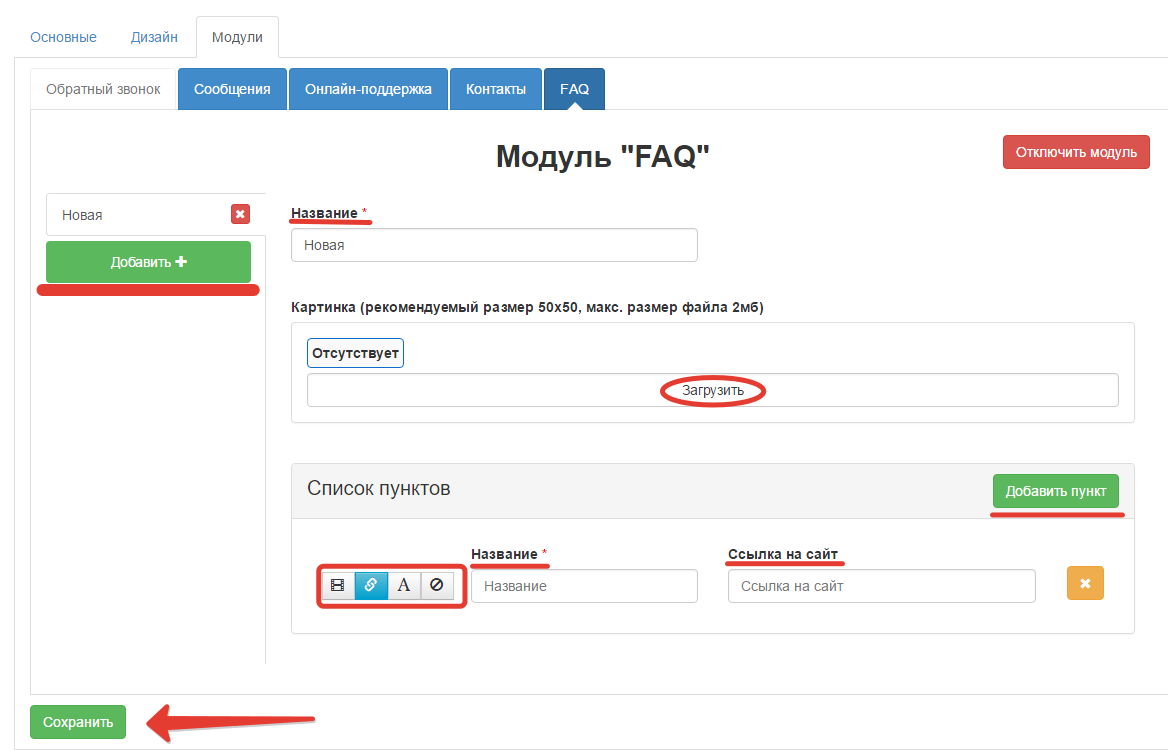1168x750 pixels.
Task: Click the green 'Добавить +' button
Action: [148, 261]
